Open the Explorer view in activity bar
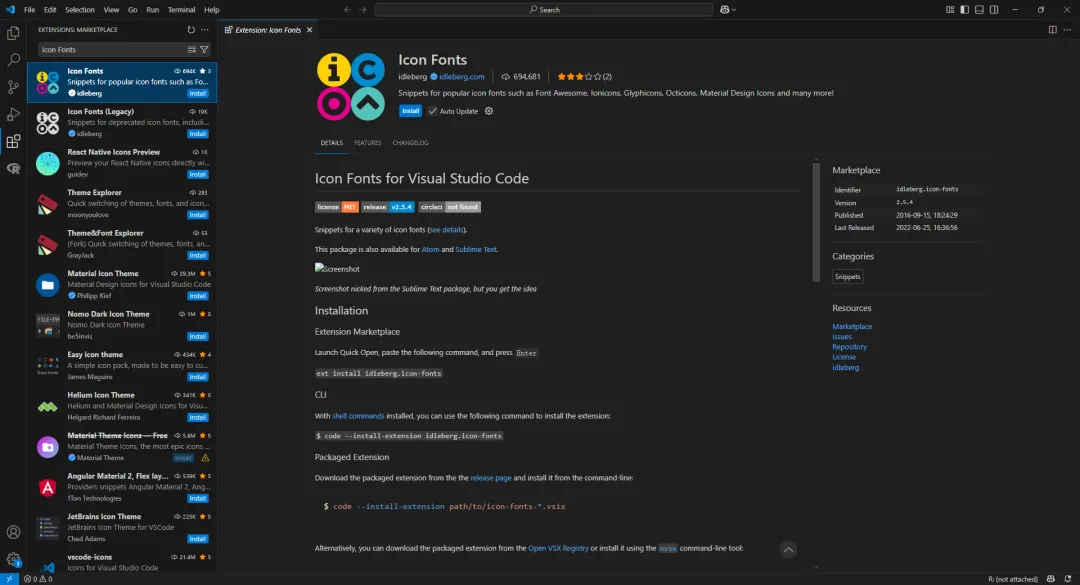The image size is (1080, 585). click(x=13, y=33)
